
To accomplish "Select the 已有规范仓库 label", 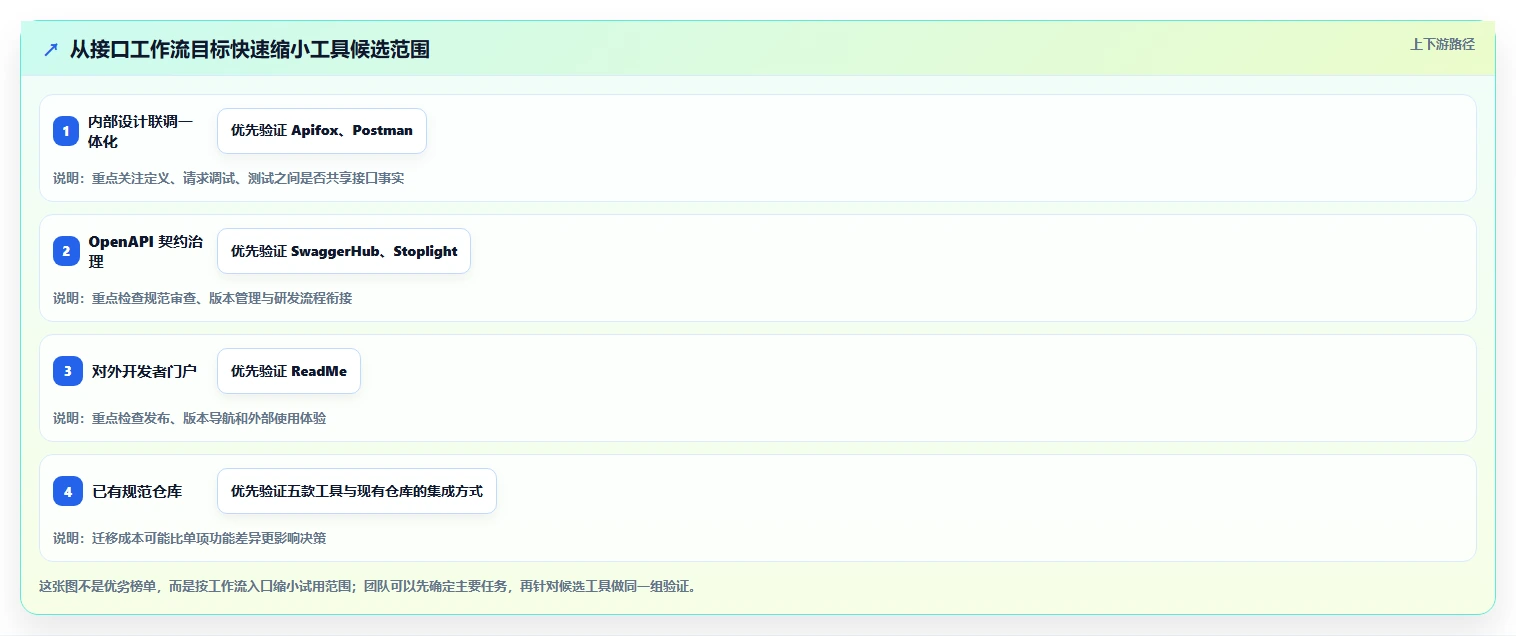I will click(x=137, y=491).
